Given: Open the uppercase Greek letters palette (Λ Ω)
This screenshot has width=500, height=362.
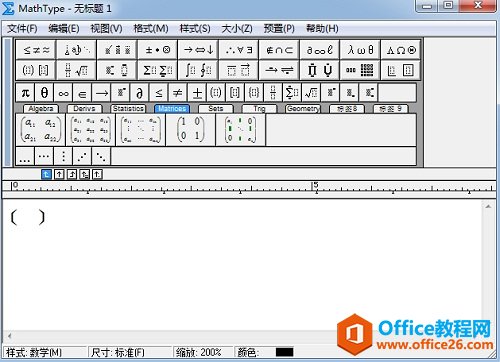Looking at the screenshot, I should point(401,50).
